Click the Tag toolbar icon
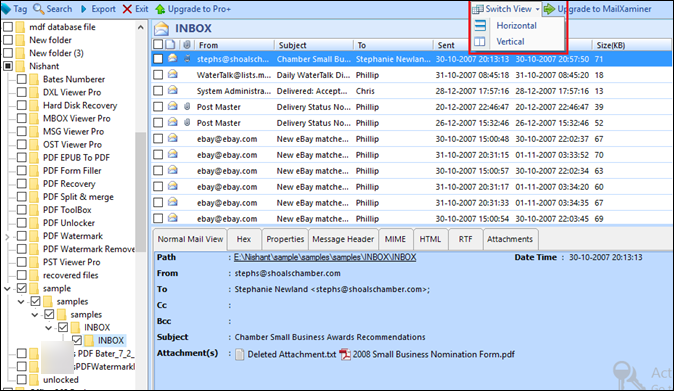The height and width of the screenshot is (391, 674). pos(6,9)
